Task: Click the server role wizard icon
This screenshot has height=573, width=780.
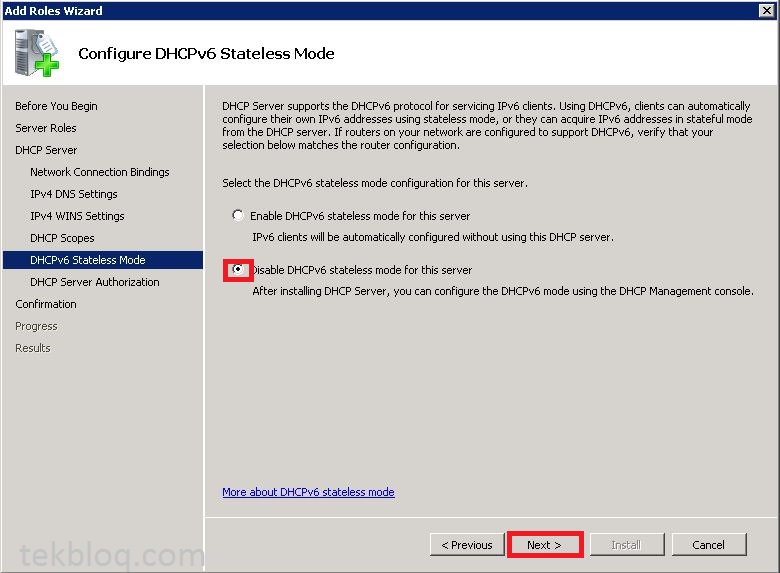Action: (36, 52)
